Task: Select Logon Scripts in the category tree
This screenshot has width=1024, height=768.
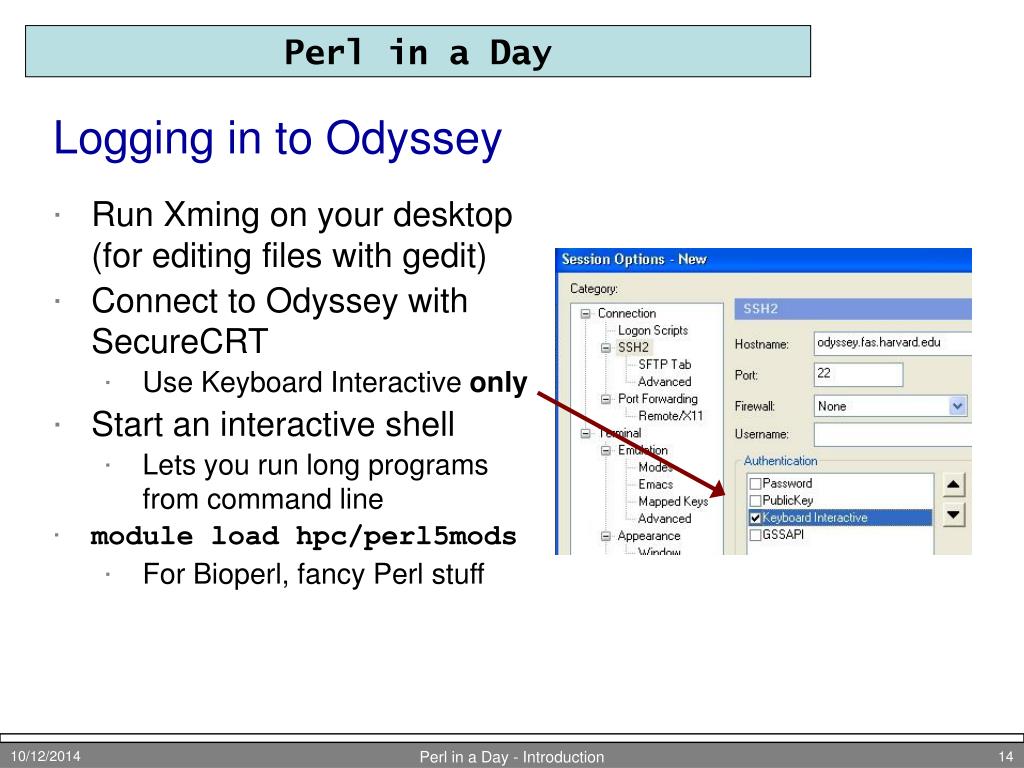Action: tap(652, 330)
